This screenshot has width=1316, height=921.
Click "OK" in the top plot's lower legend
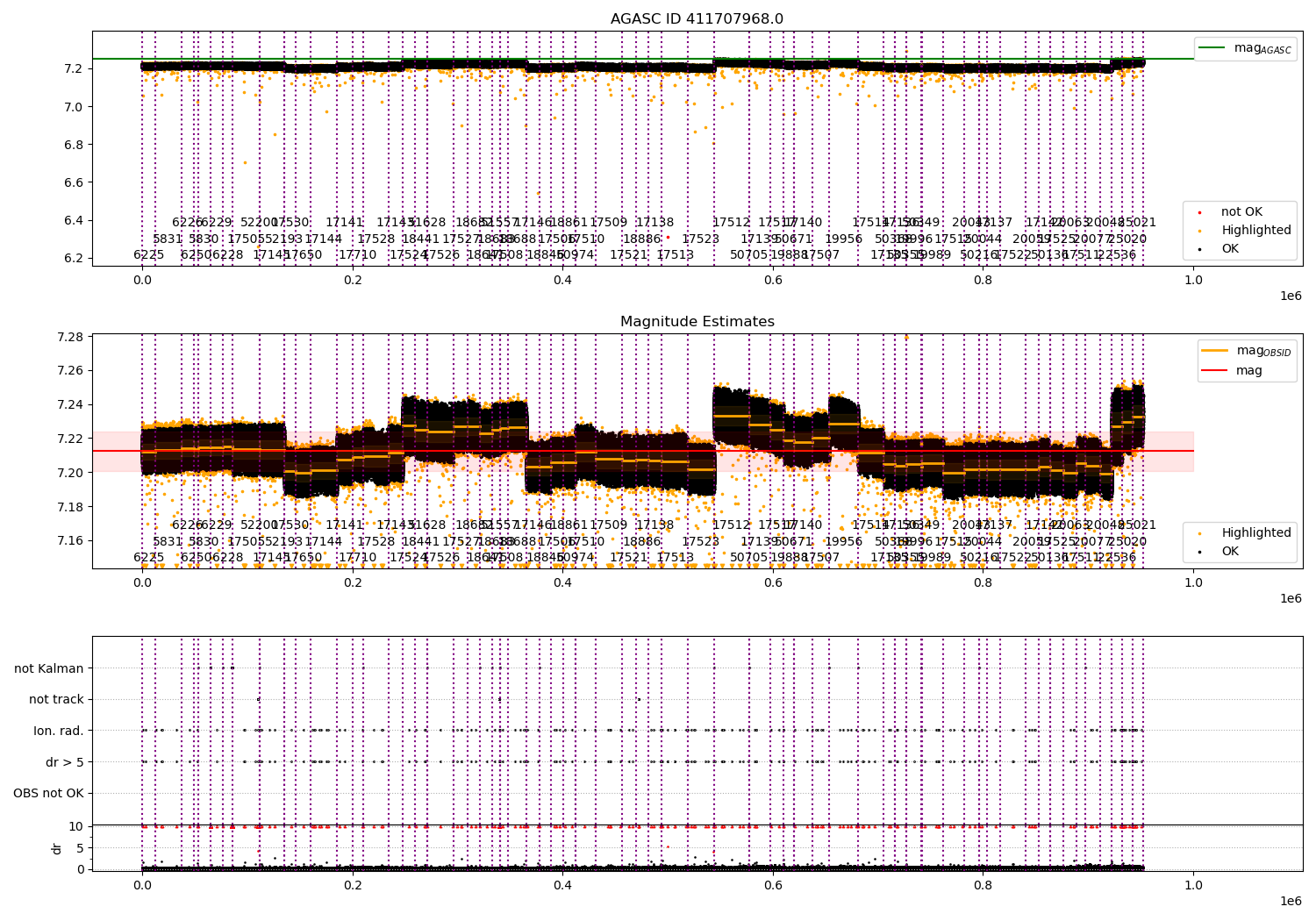[x=1230, y=249]
